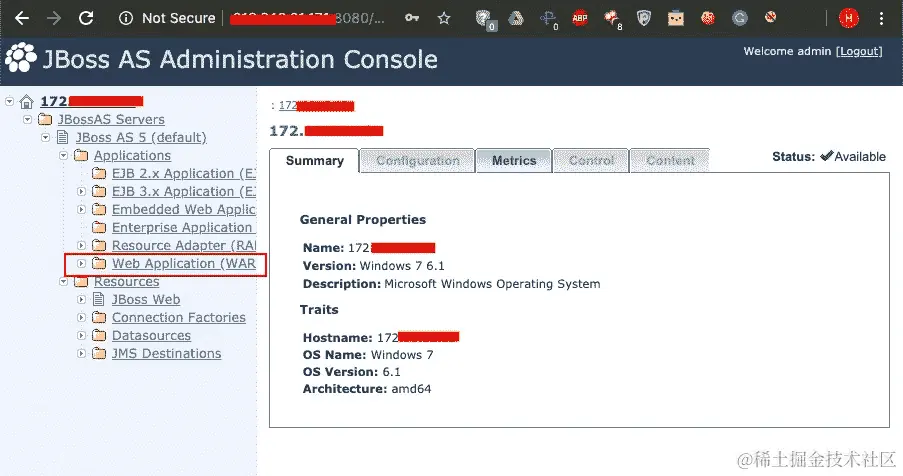Open the EJB 2.x Application link
The width and height of the screenshot is (903, 476).
(x=184, y=173)
